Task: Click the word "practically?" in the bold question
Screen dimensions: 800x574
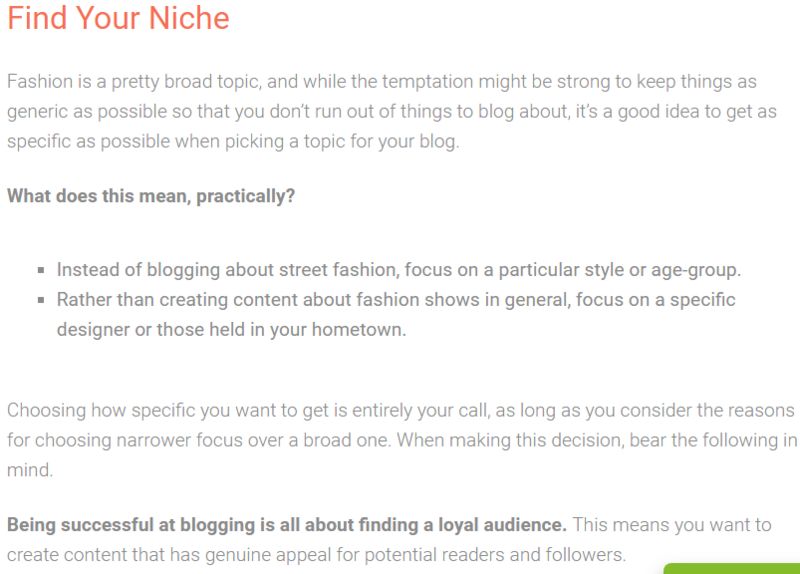Action: coord(246,196)
